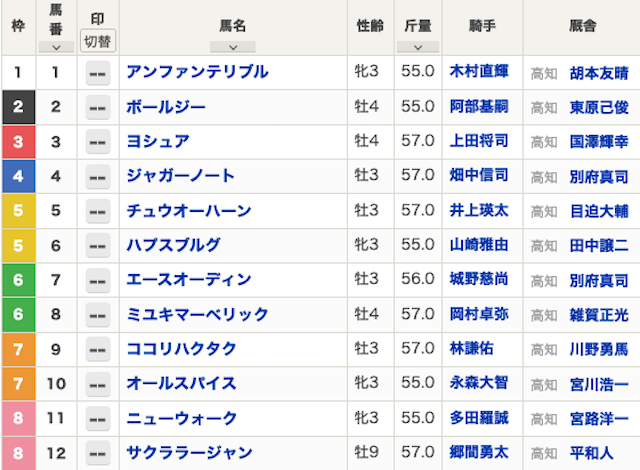Open mark picker for チュウオーハーン
This screenshot has width=640, height=470.
97,211
